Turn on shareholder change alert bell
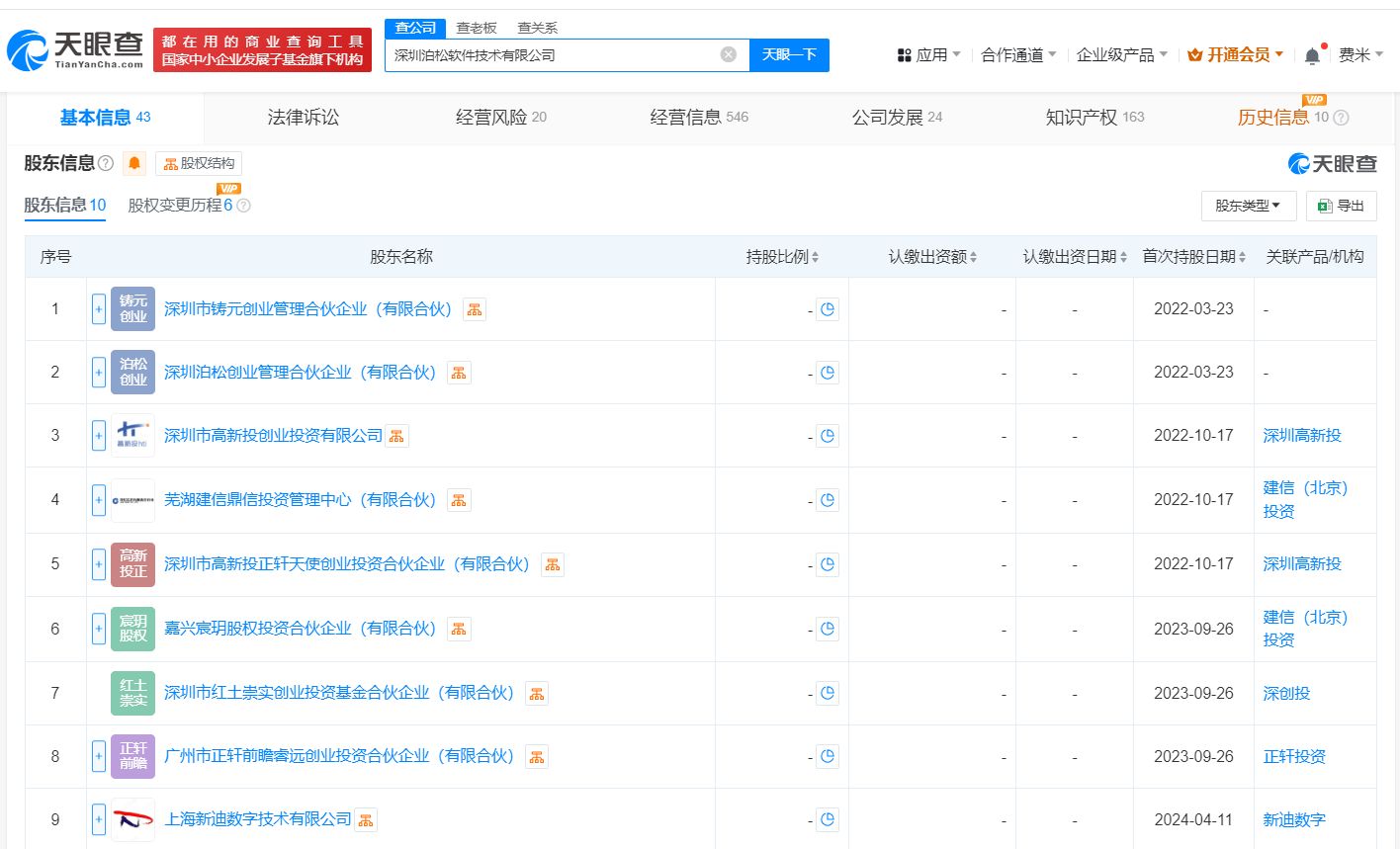The height and width of the screenshot is (849, 1400). click(x=134, y=164)
